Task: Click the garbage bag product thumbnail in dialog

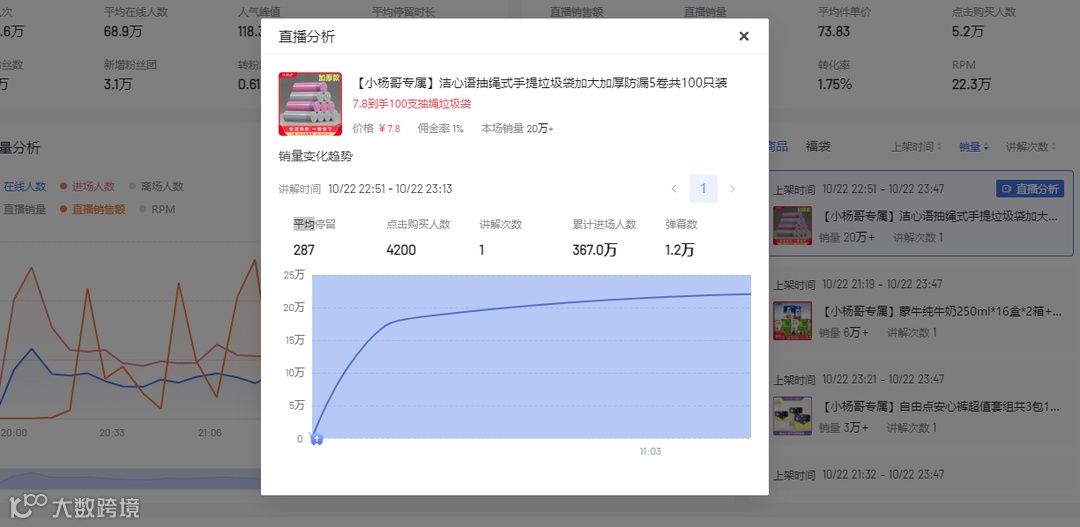Action: click(311, 104)
